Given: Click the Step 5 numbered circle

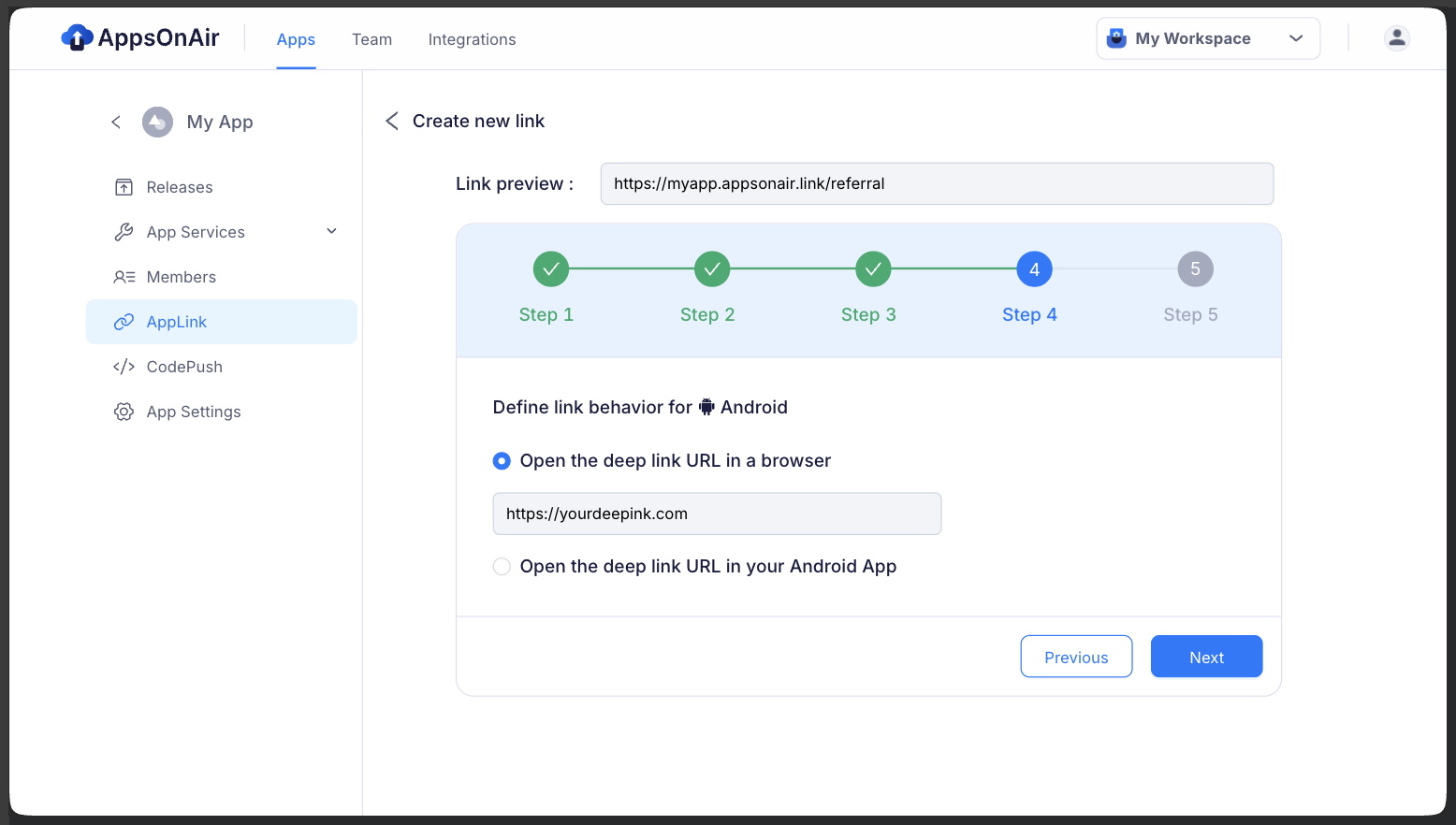Looking at the screenshot, I should (1195, 269).
